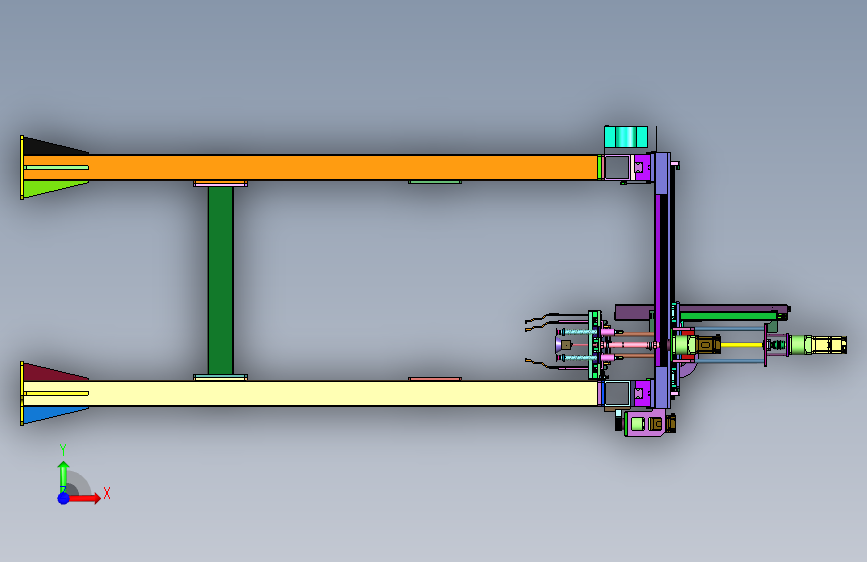Viewport: 867px width, 562px height.
Task: Select the cyan block above gantry
Action: (626, 137)
